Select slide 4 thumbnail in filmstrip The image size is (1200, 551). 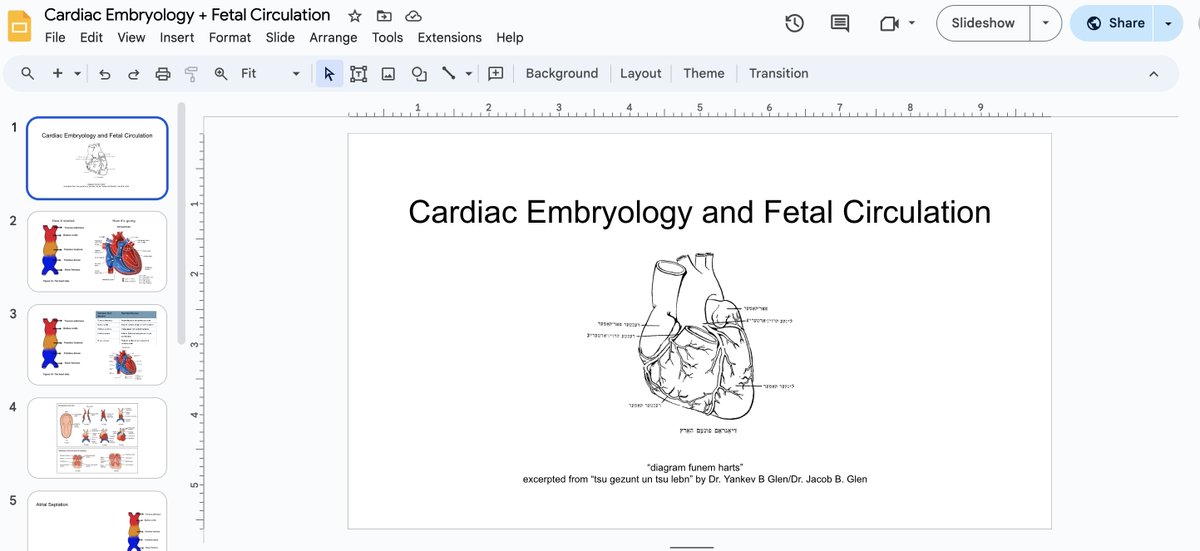(97, 438)
